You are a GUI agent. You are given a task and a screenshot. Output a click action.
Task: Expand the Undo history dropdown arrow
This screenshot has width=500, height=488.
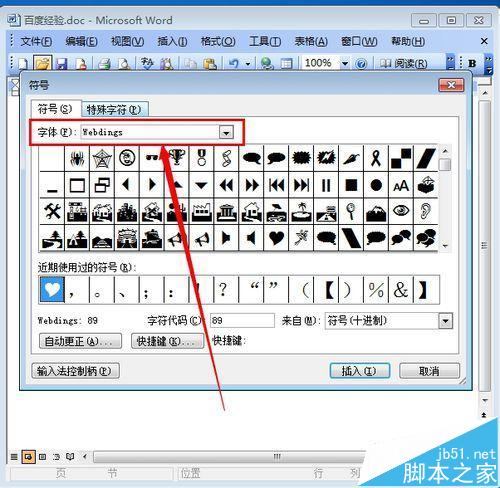coord(248,63)
